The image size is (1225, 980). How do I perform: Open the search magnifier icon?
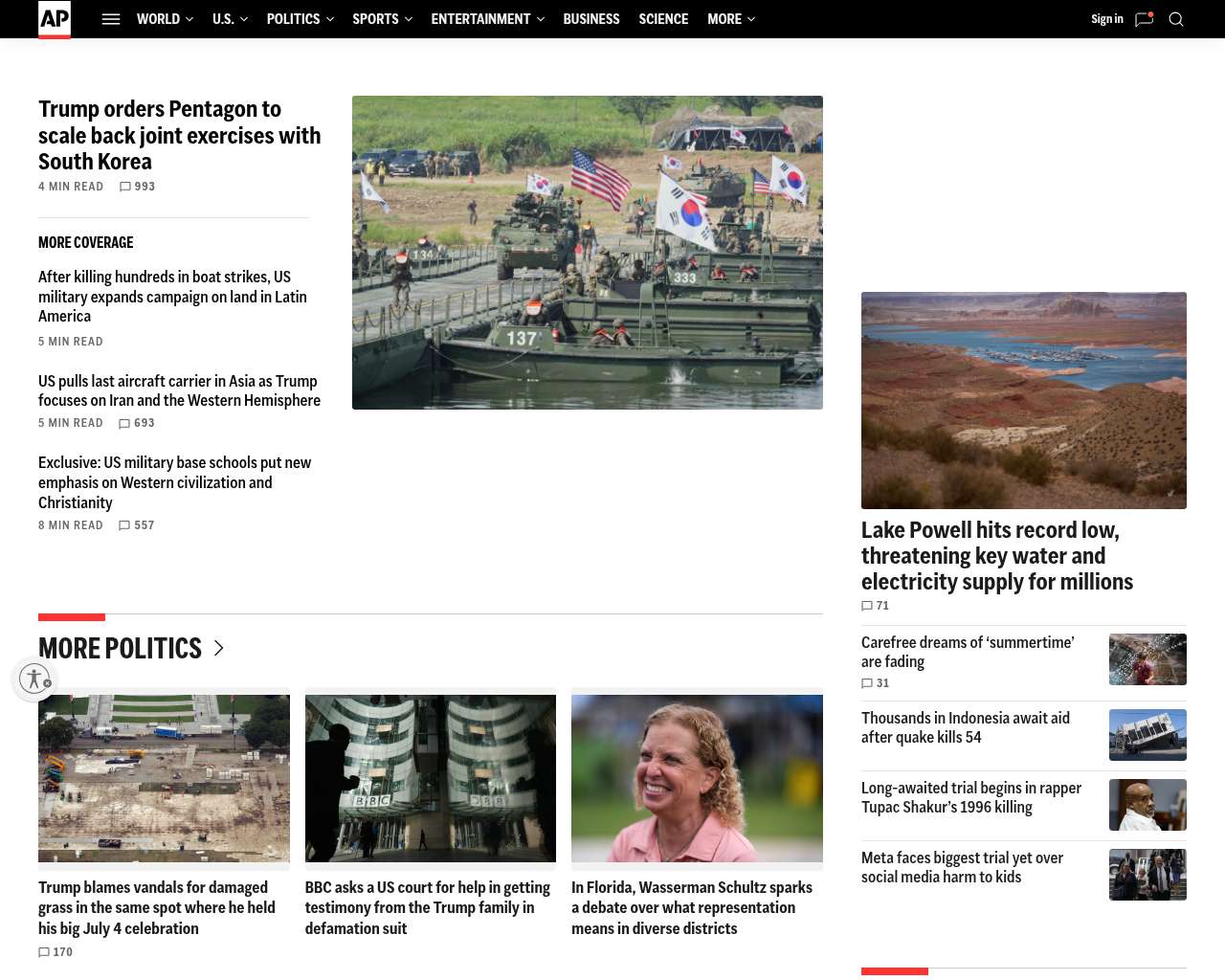coord(1176,19)
